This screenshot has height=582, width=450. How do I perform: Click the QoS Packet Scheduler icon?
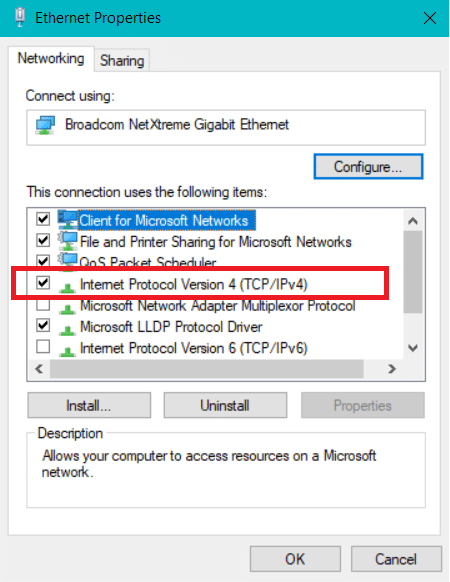(x=67, y=260)
